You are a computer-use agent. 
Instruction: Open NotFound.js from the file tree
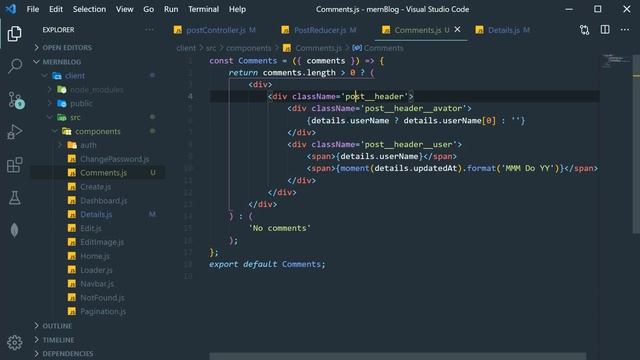coord(102,298)
